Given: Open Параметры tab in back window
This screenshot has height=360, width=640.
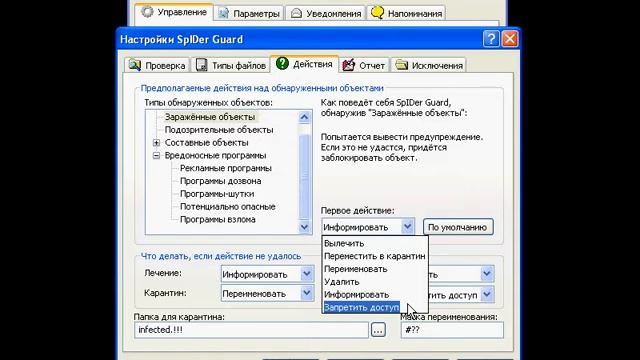Looking at the screenshot, I should pos(249,13).
